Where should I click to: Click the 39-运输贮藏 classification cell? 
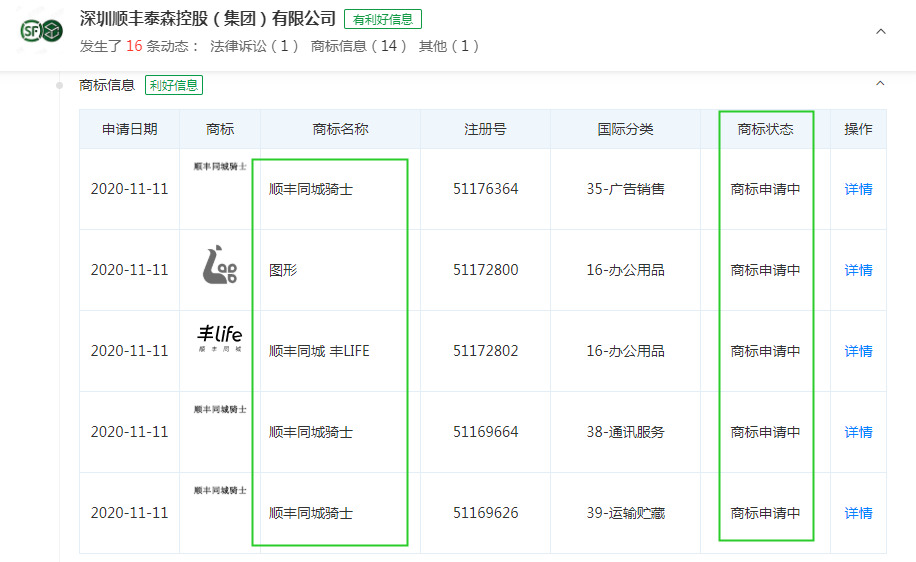click(626, 513)
